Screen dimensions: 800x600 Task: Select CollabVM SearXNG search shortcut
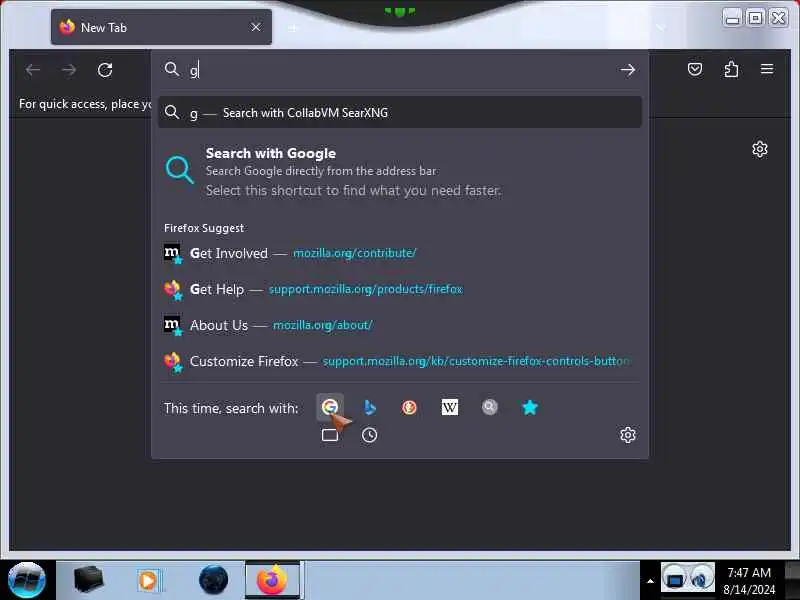click(489, 407)
